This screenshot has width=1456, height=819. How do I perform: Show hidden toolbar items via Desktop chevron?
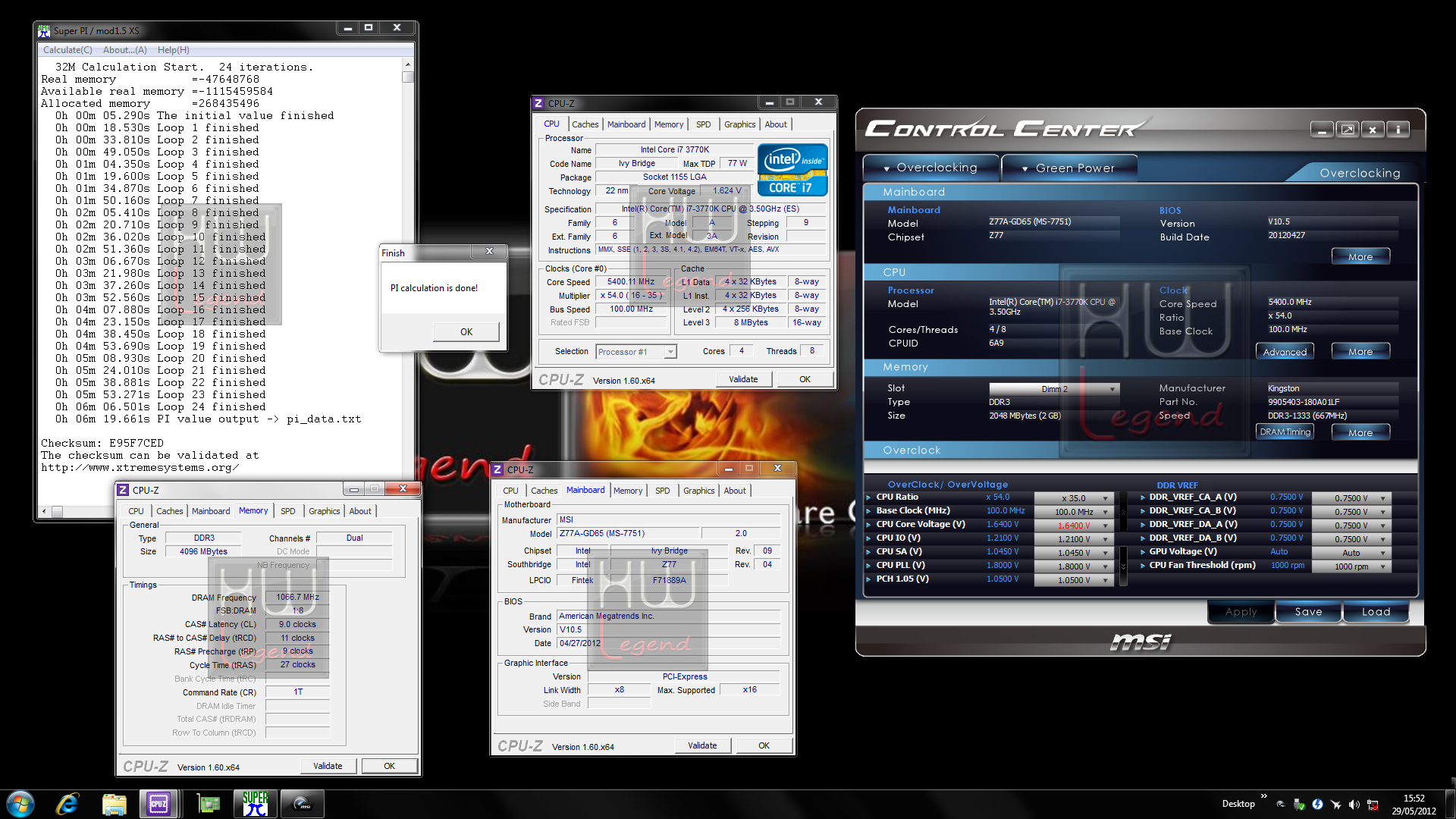(x=1263, y=796)
